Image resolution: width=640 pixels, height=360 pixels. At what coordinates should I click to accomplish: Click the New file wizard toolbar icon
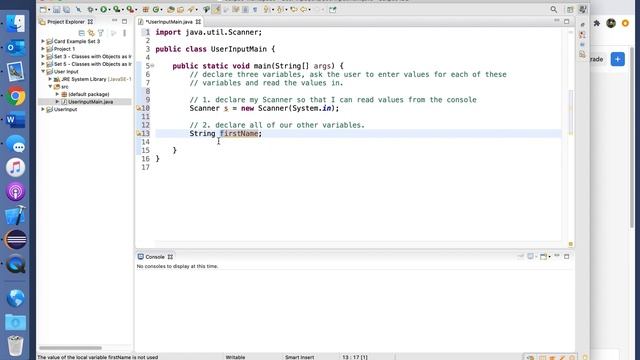click(42, 9)
